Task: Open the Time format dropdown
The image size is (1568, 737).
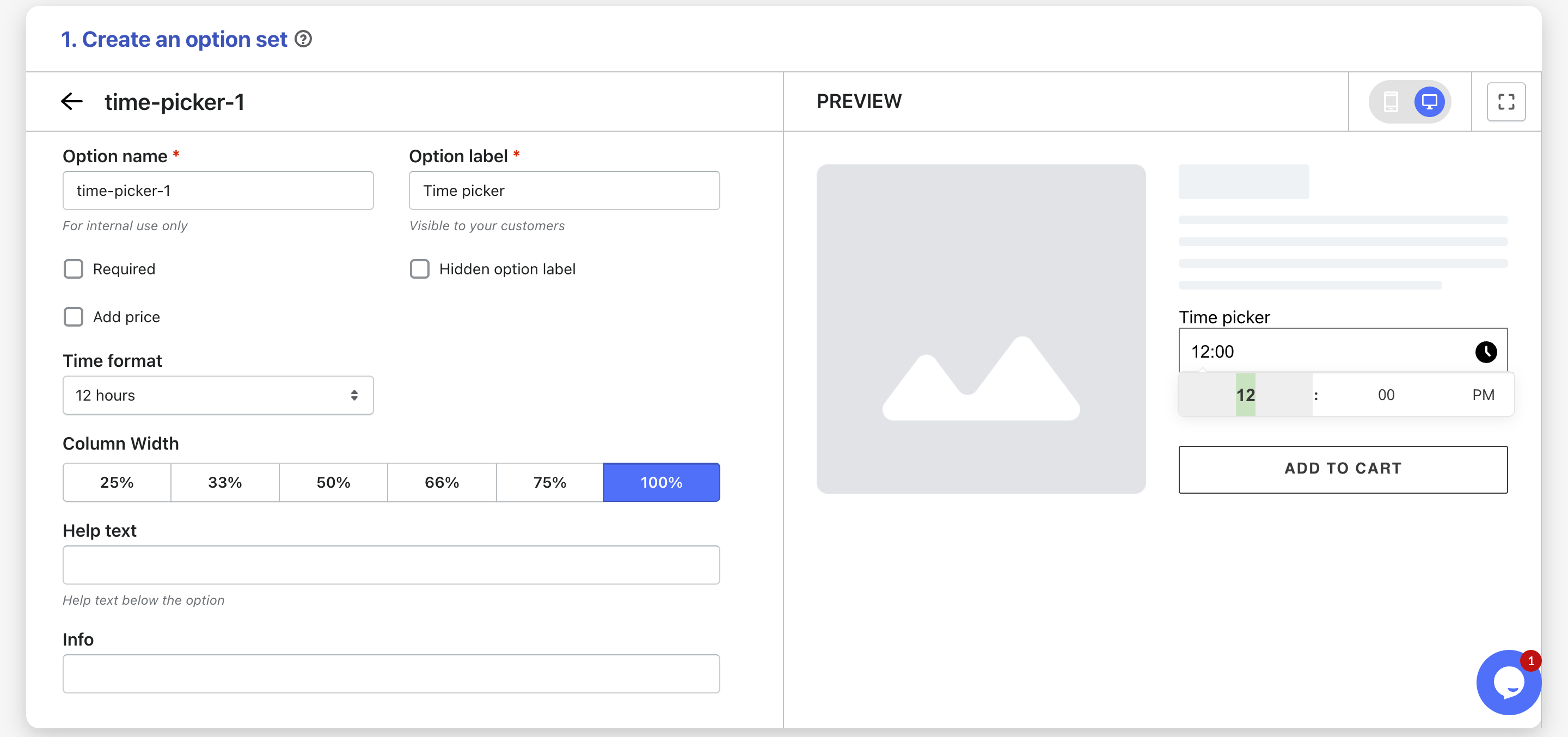Action: tap(218, 396)
